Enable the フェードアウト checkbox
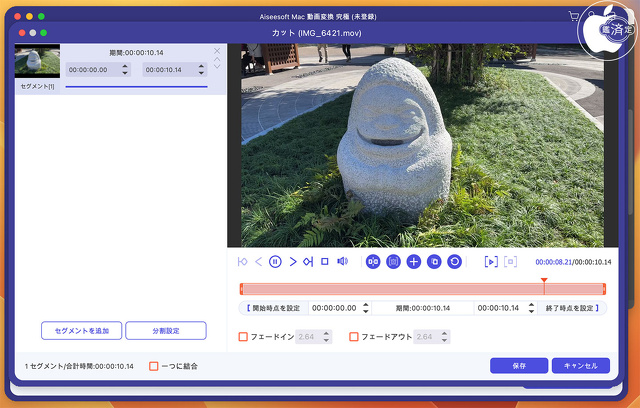The image size is (640, 408). 353,337
